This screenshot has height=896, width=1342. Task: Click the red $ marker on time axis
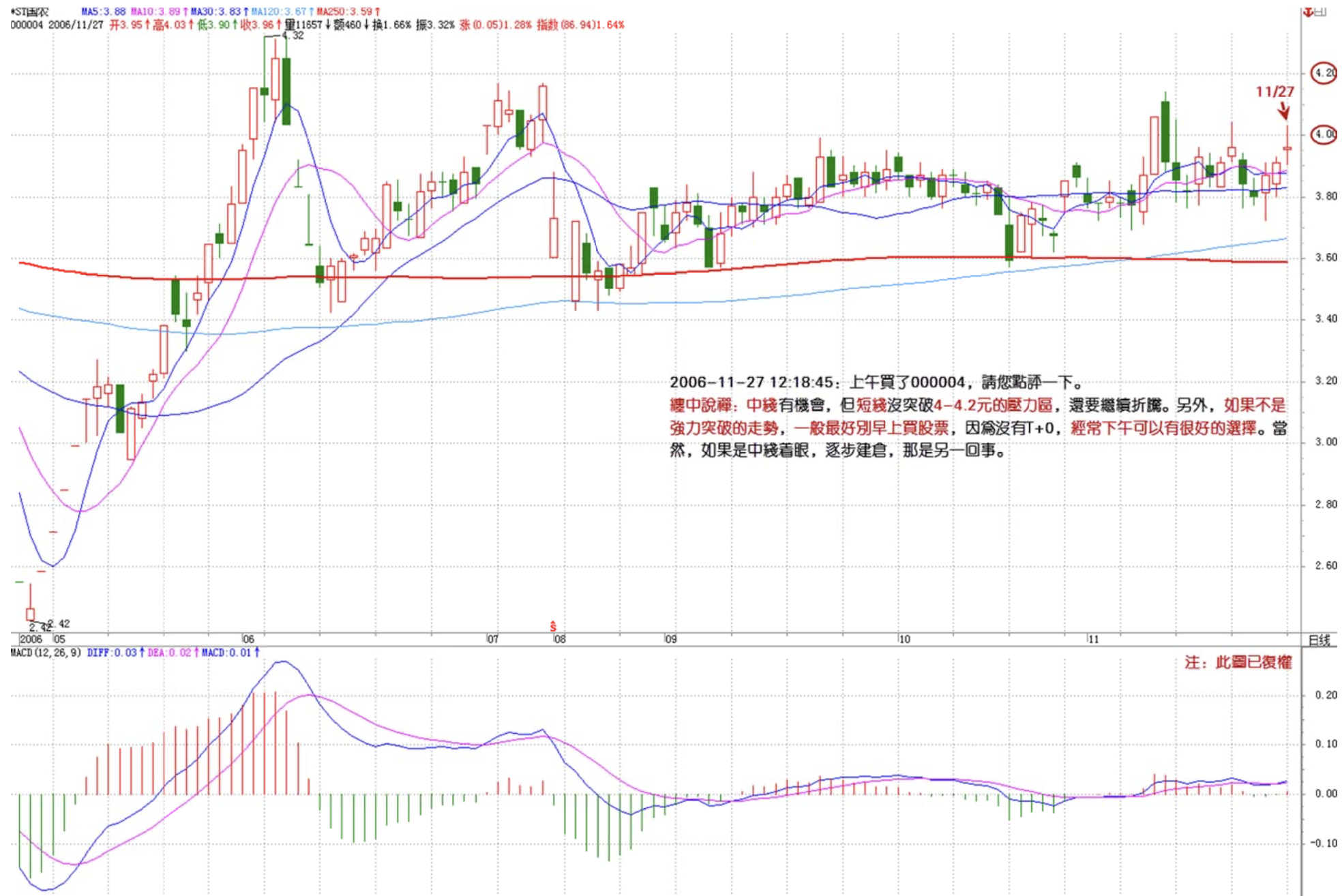553,626
